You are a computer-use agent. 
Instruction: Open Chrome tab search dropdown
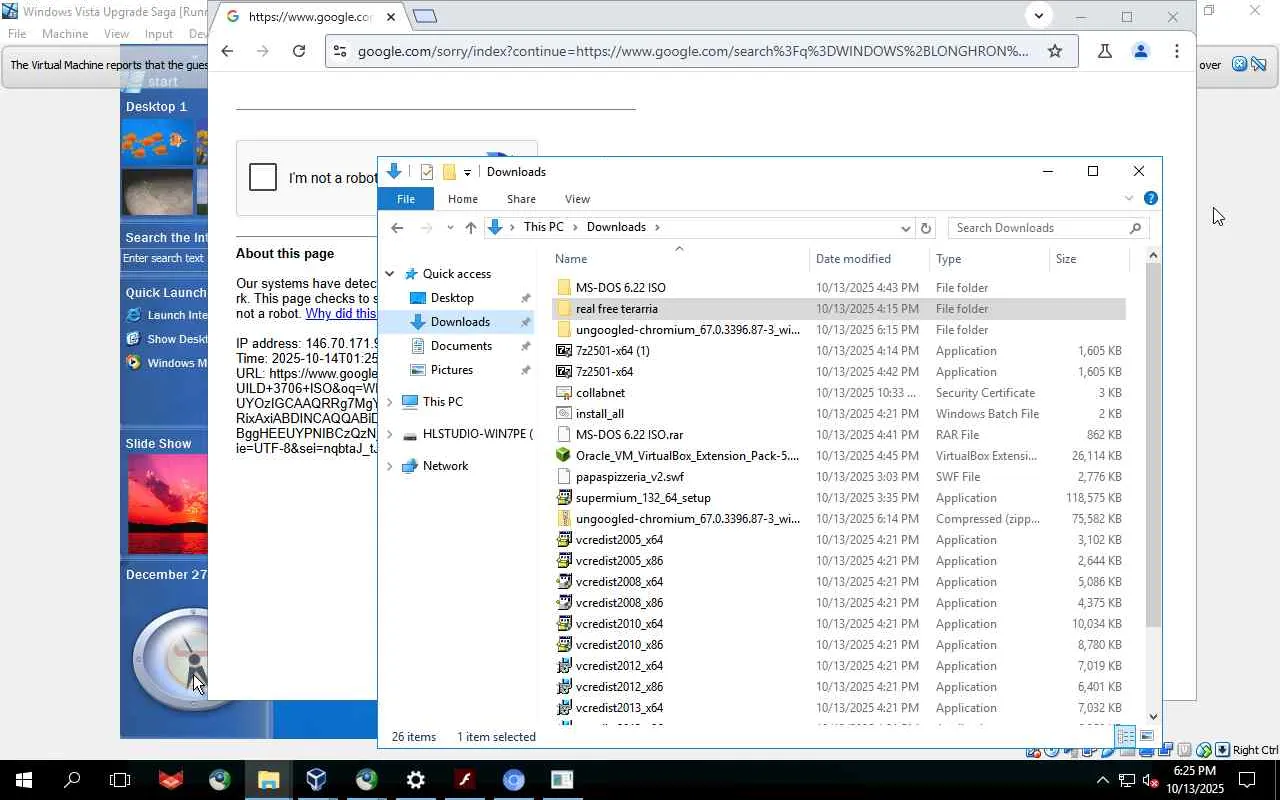(x=1038, y=16)
